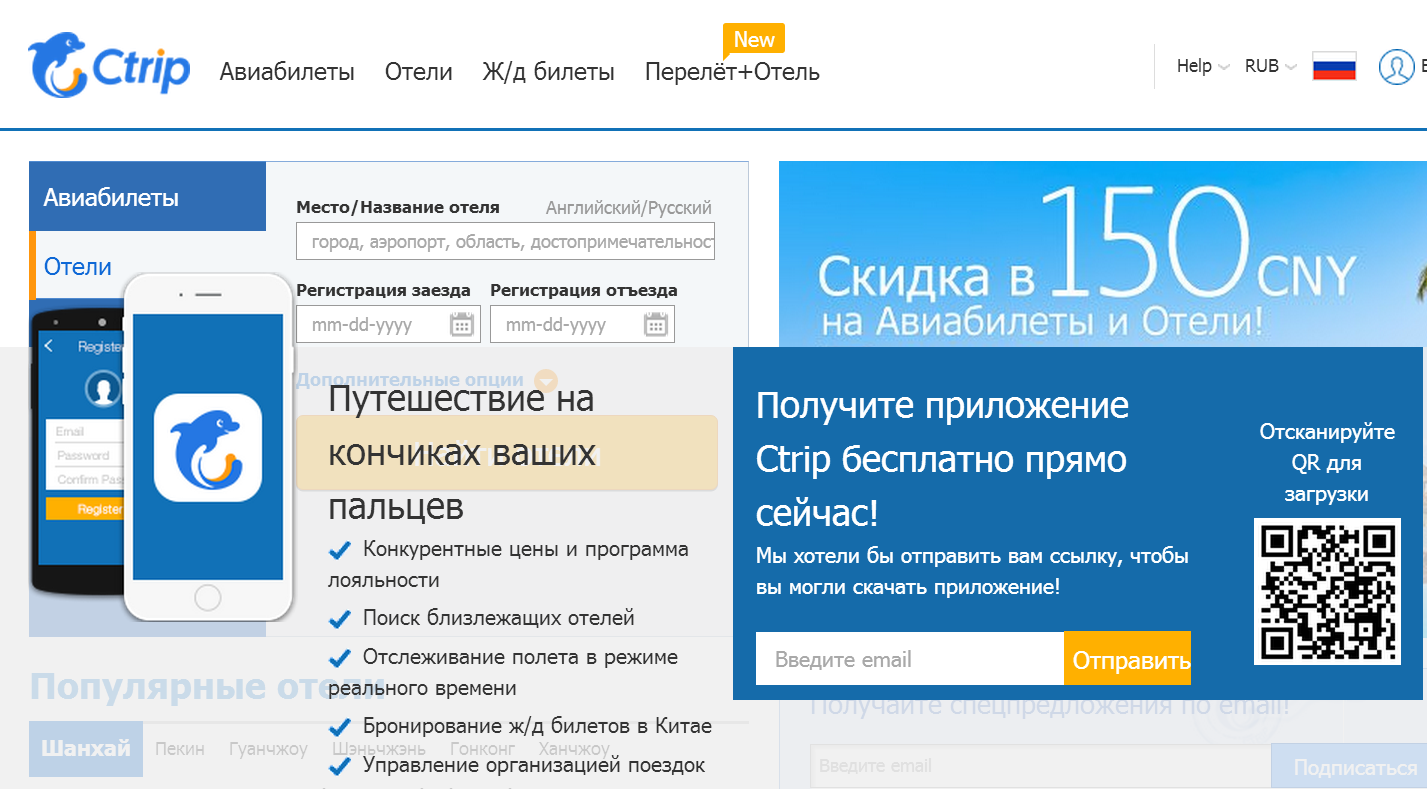Click the Введите email field in app popup
This screenshot has width=1427, height=789.
pos(910,659)
